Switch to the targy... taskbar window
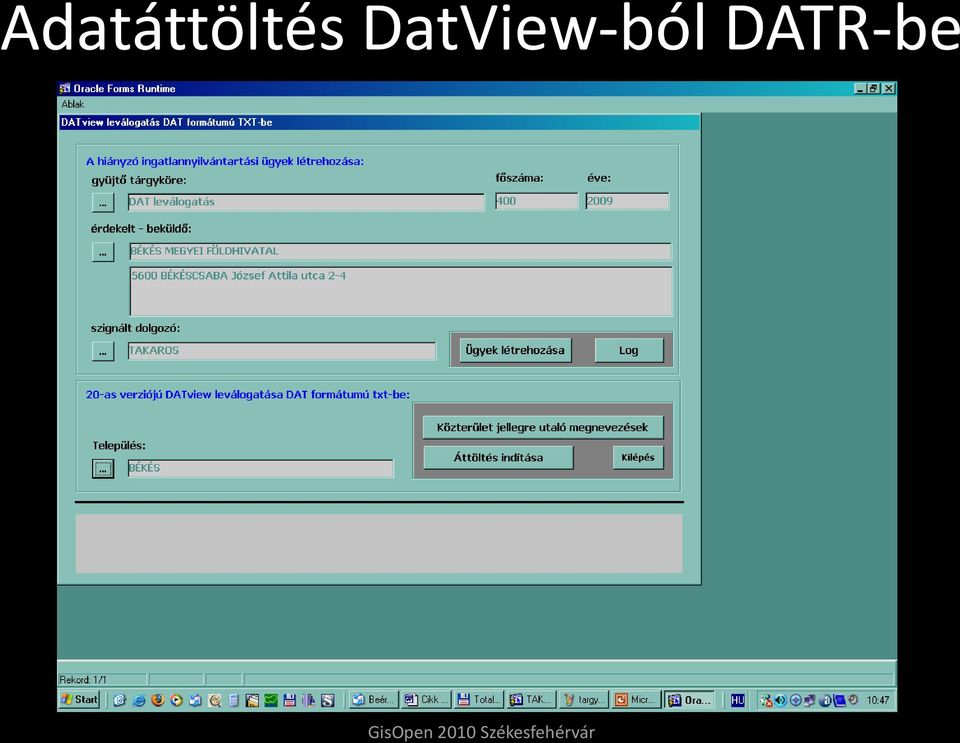 584,700
